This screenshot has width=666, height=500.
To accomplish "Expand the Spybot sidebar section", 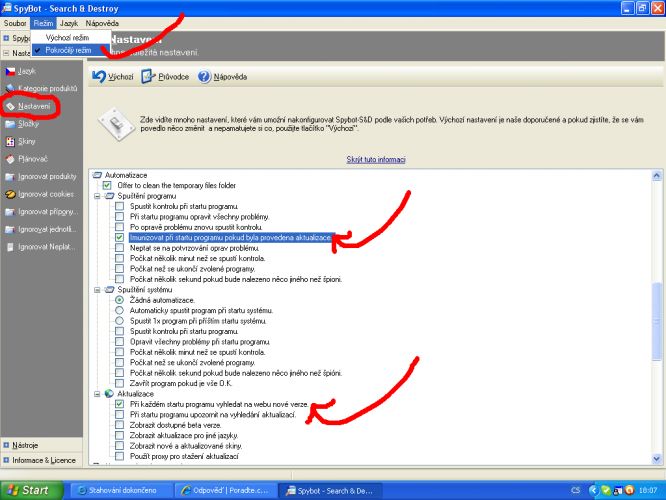I will 6,38.
